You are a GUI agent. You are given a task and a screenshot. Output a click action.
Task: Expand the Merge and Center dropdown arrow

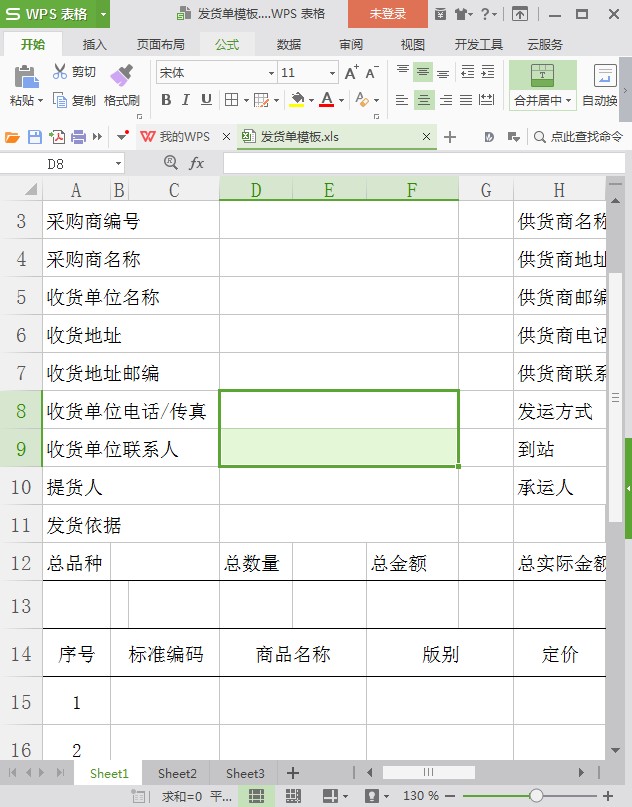(x=569, y=100)
